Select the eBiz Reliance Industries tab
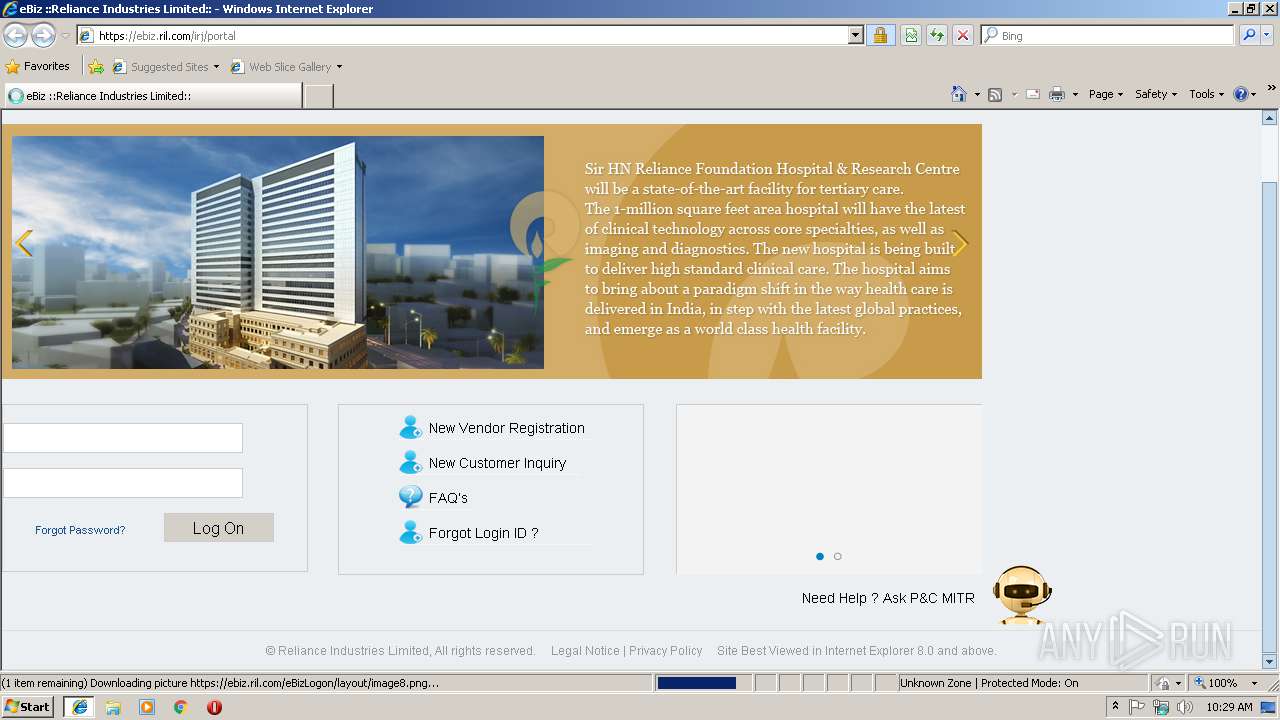 pyautogui.click(x=152, y=96)
